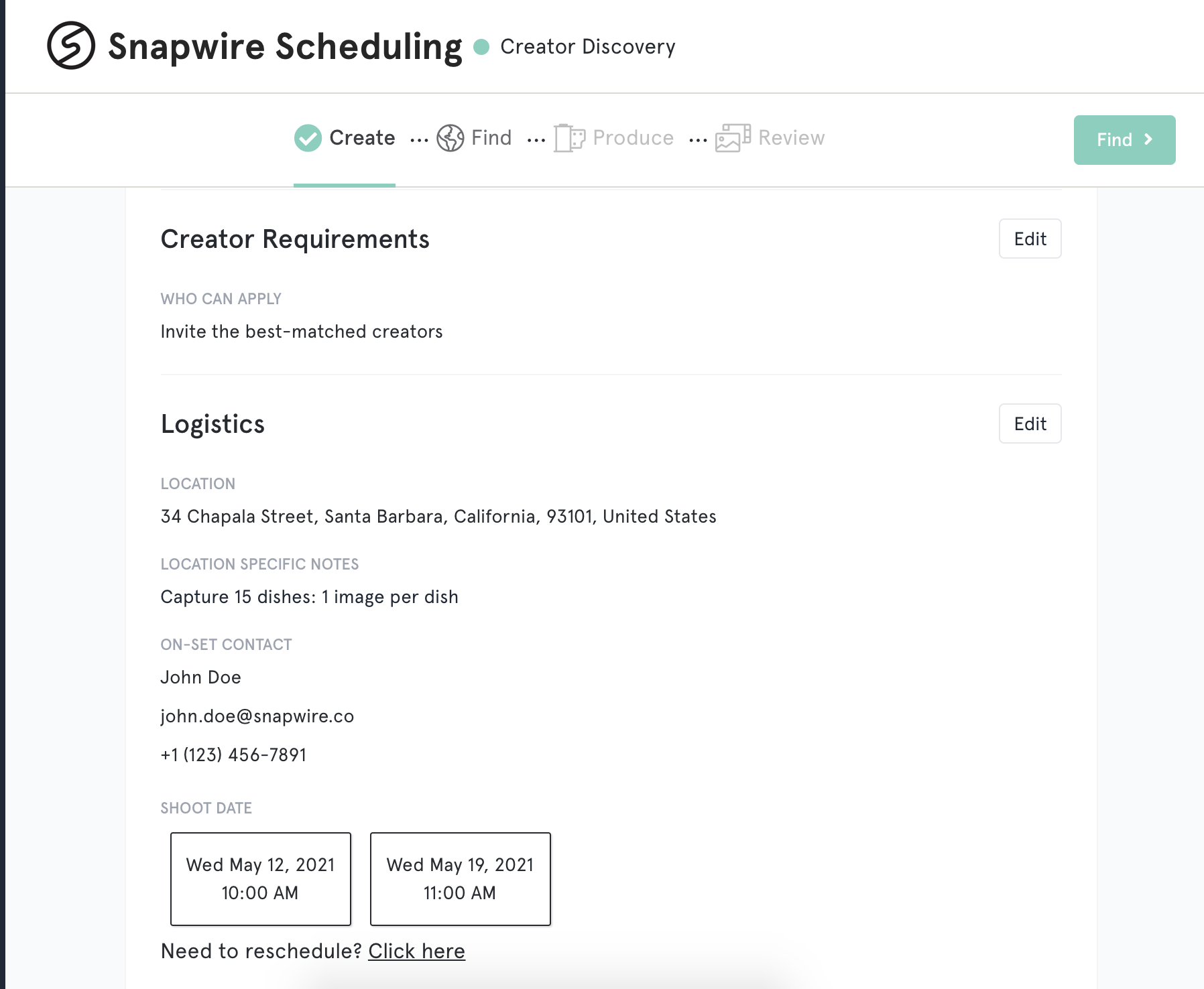Viewport: 1204px width, 989px height.
Task: Click 'Invite the best-matched creators' text
Action: pos(302,332)
